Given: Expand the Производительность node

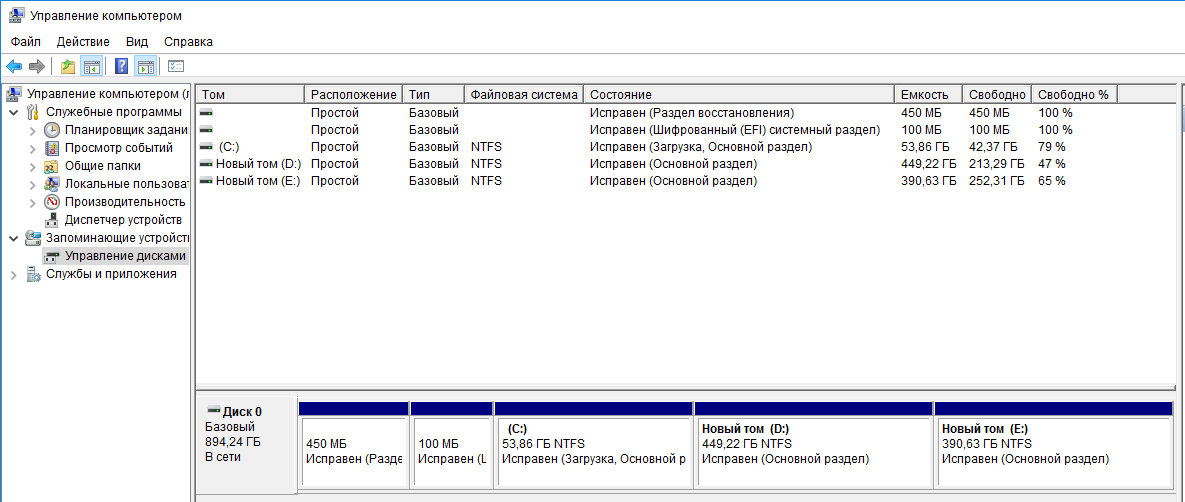Looking at the screenshot, I should click(x=32, y=202).
